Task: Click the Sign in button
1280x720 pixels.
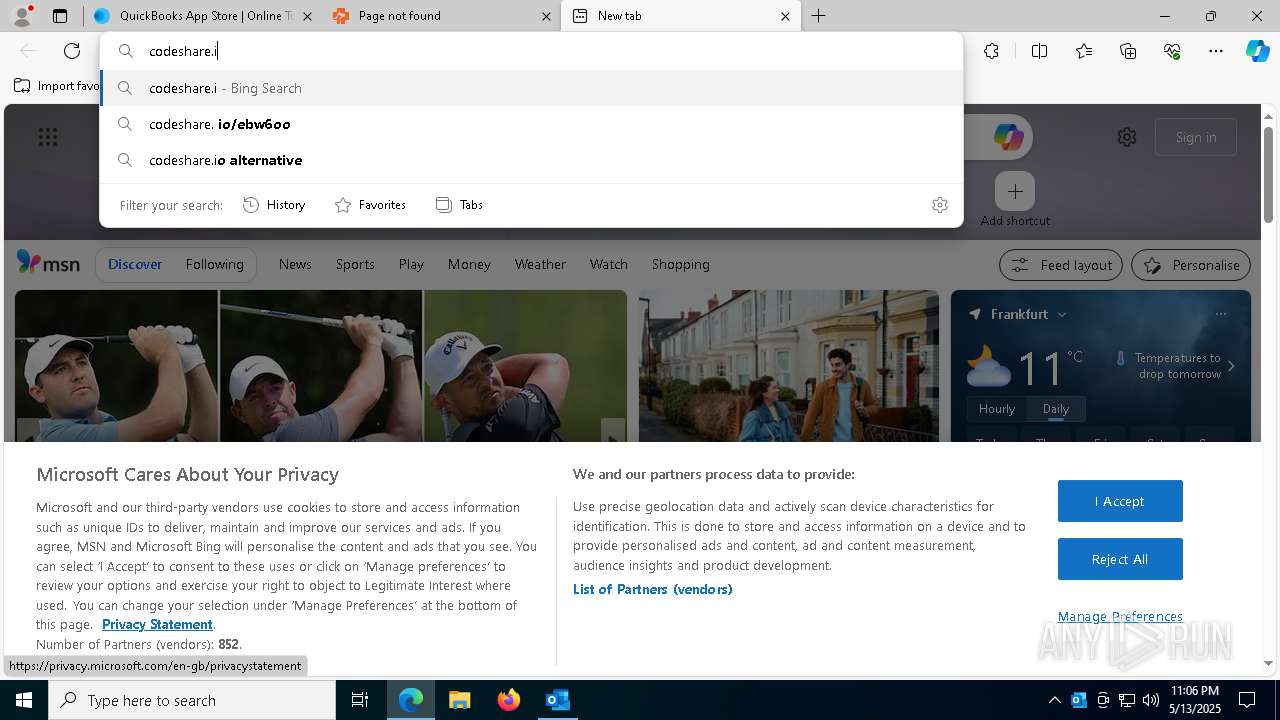Action: (1196, 137)
